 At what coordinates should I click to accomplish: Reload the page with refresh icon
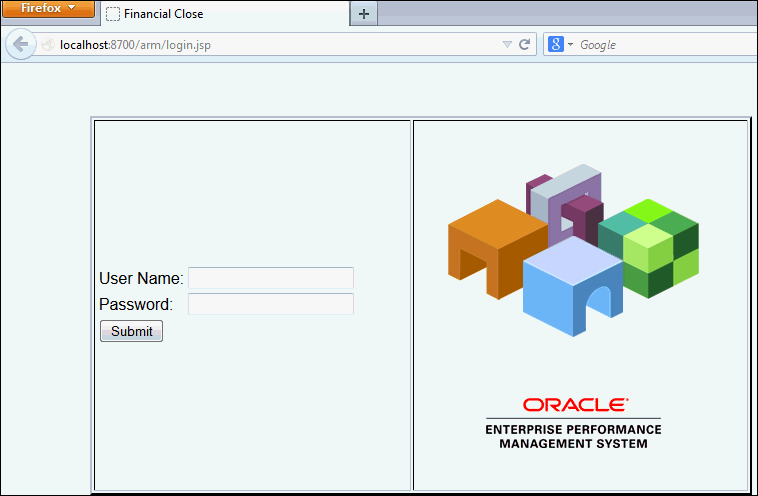(x=525, y=44)
